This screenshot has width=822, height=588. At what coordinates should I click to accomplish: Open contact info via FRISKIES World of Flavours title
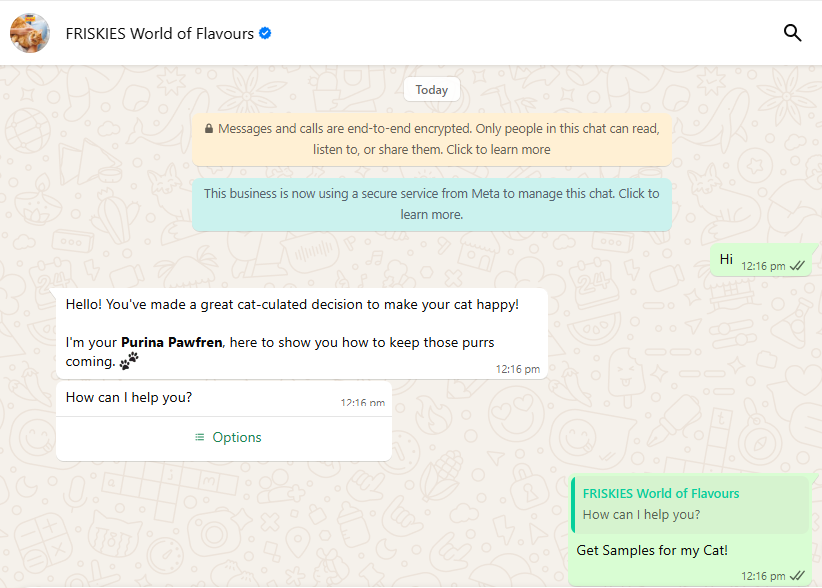(x=159, y=33)
